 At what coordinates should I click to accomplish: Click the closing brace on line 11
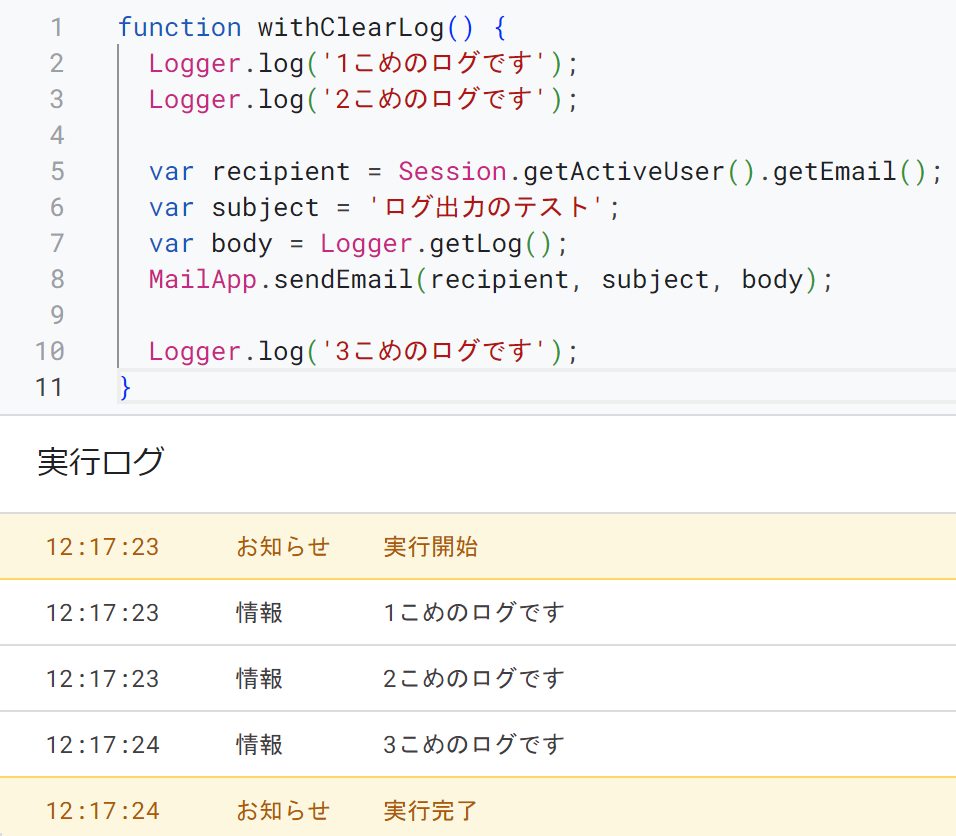tap(124, 387)
